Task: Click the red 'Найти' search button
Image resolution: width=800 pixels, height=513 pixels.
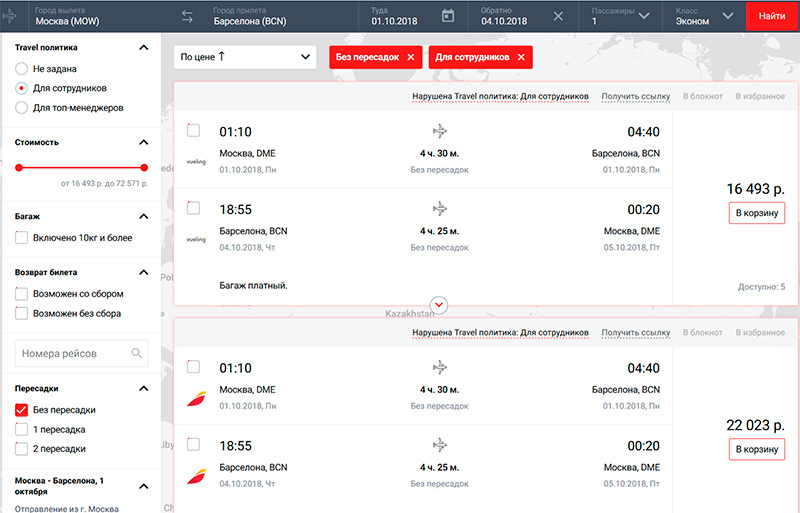Action: [772, 16]
